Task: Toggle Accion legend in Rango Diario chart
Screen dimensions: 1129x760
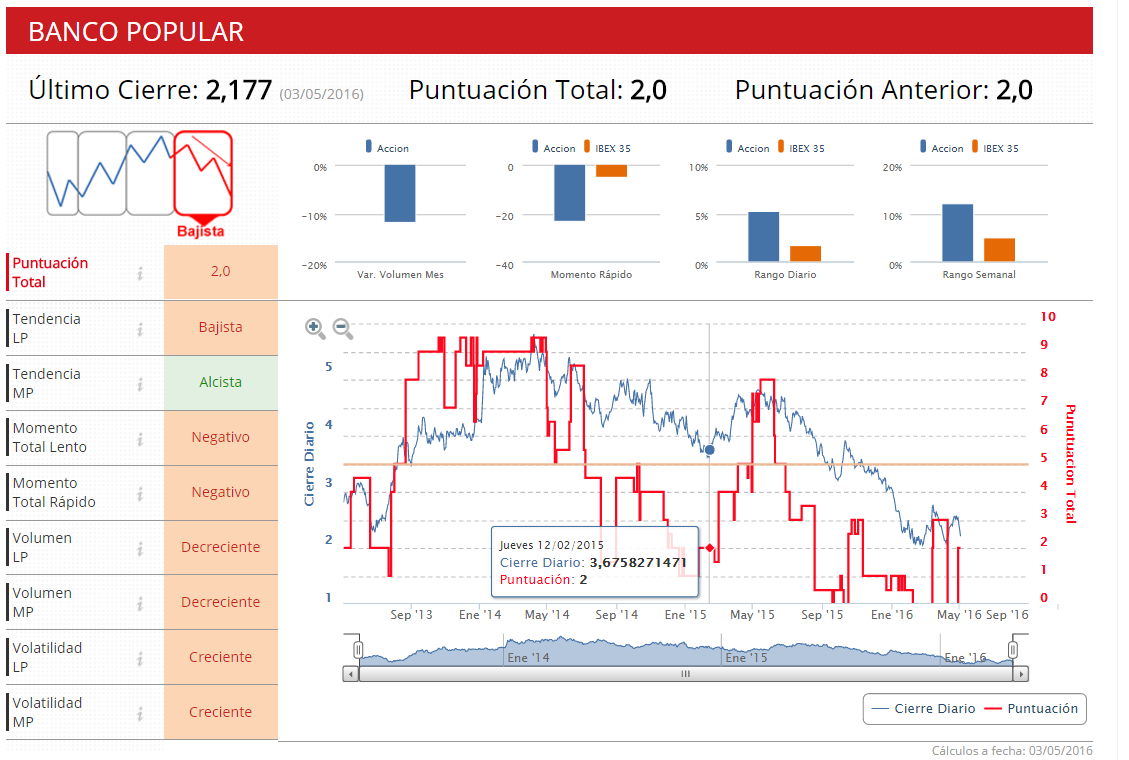Action: point(747,148)
